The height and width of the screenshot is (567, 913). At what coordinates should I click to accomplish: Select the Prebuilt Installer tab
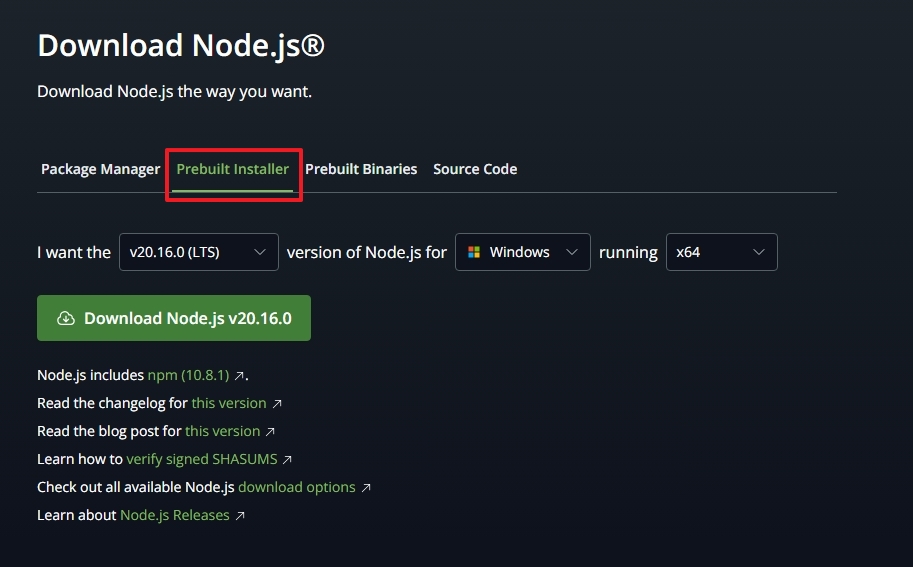233,169
